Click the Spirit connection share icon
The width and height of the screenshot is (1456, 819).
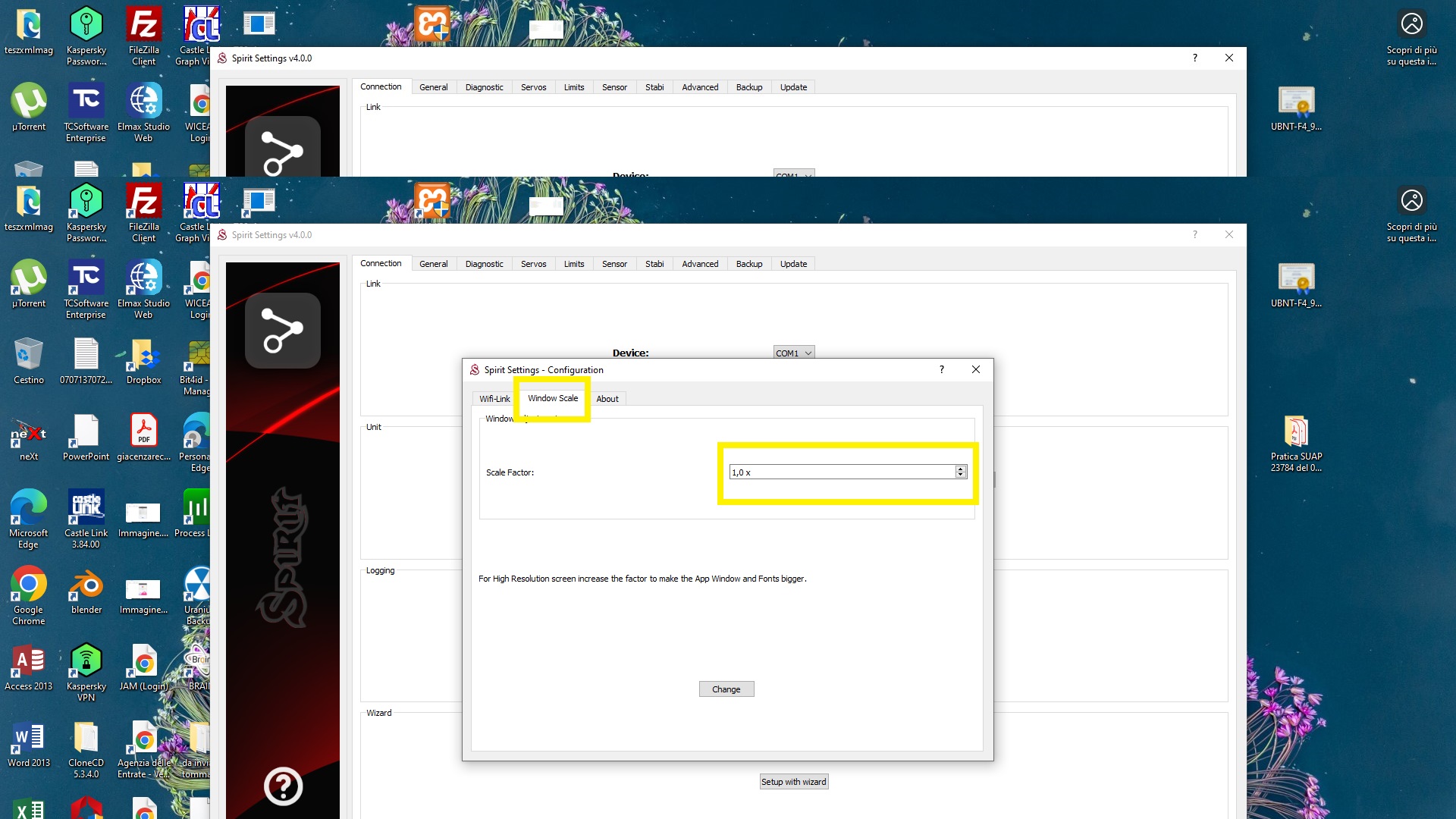[282, 331]
